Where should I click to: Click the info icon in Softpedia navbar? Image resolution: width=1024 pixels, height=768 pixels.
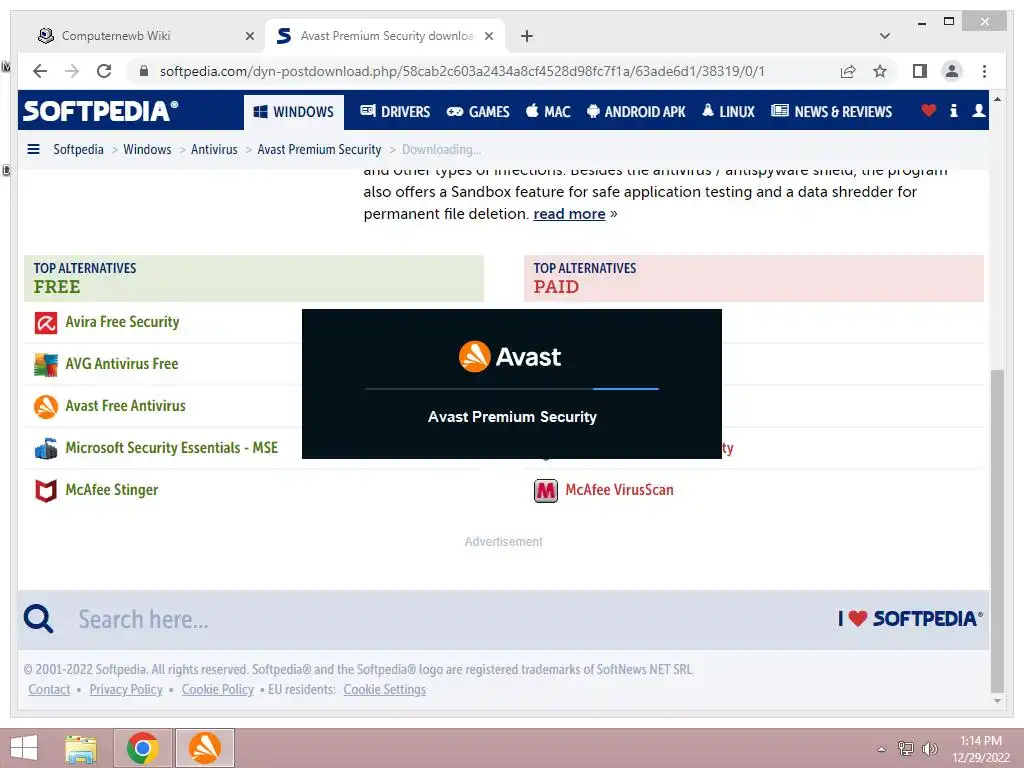(x=953, y=111)
